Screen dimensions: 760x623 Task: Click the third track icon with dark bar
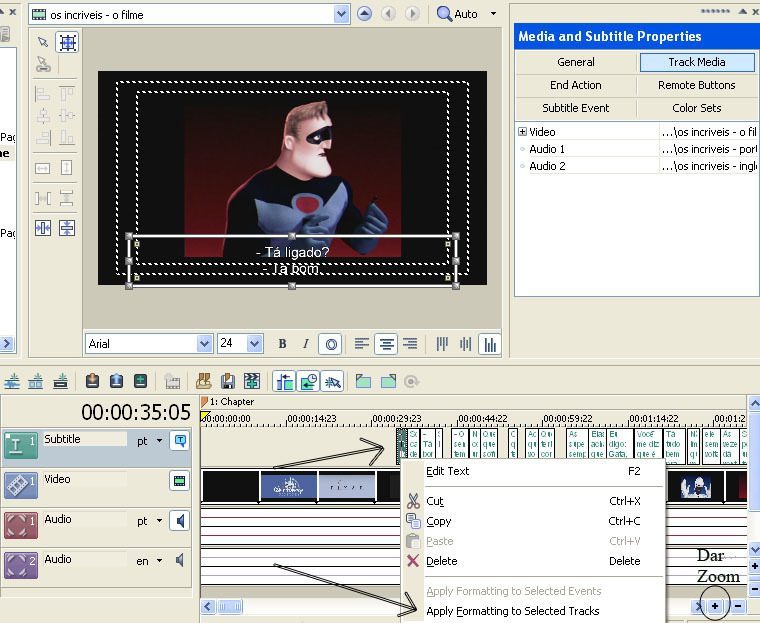pyautogui.click(x=61, y=381)
